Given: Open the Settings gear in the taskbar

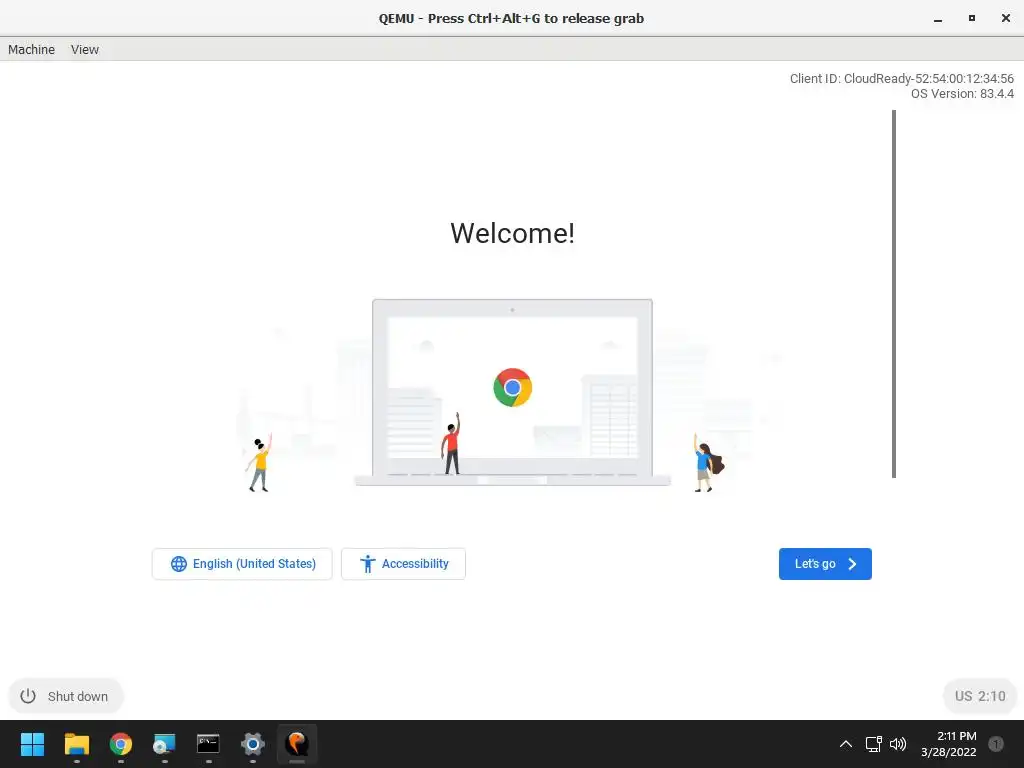Looking at the screenshot, I should 253,744.
